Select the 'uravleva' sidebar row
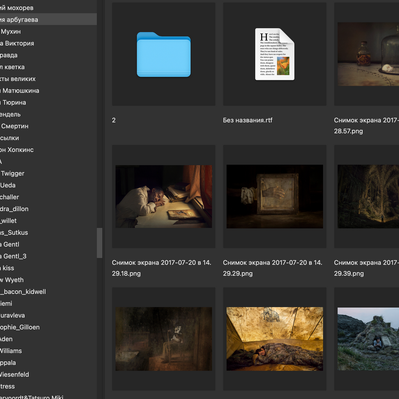 [x=48, y=315]
